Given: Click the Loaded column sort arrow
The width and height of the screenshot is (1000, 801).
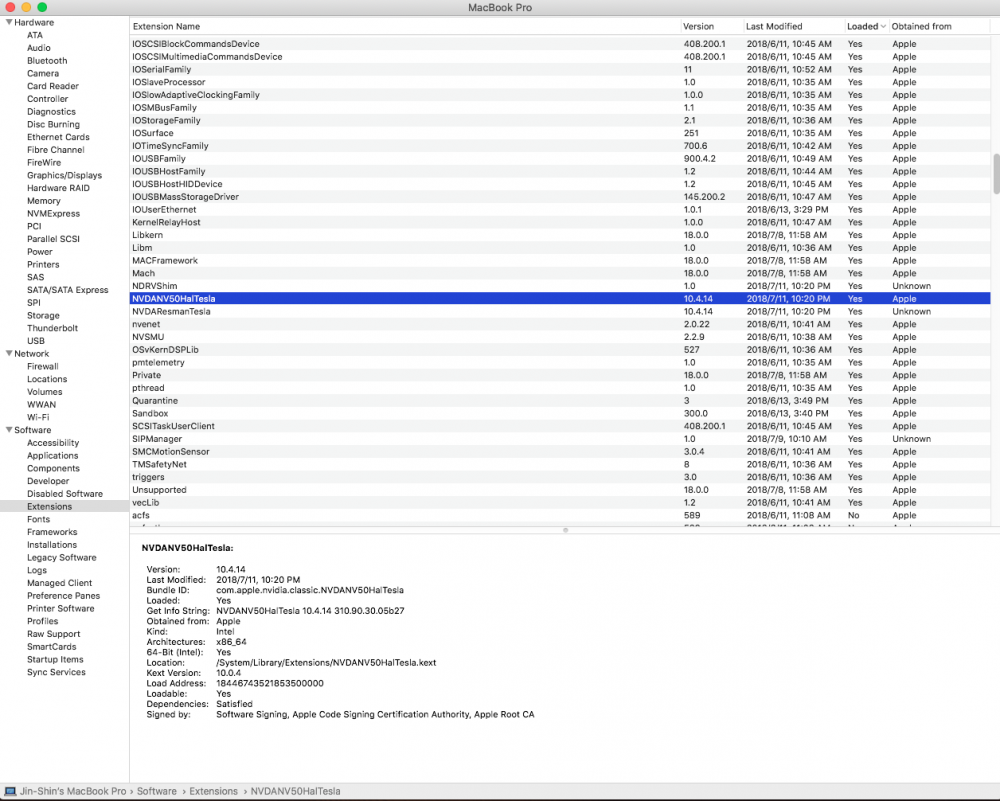Looking at the screenshot, I should [x=883, y=26].
